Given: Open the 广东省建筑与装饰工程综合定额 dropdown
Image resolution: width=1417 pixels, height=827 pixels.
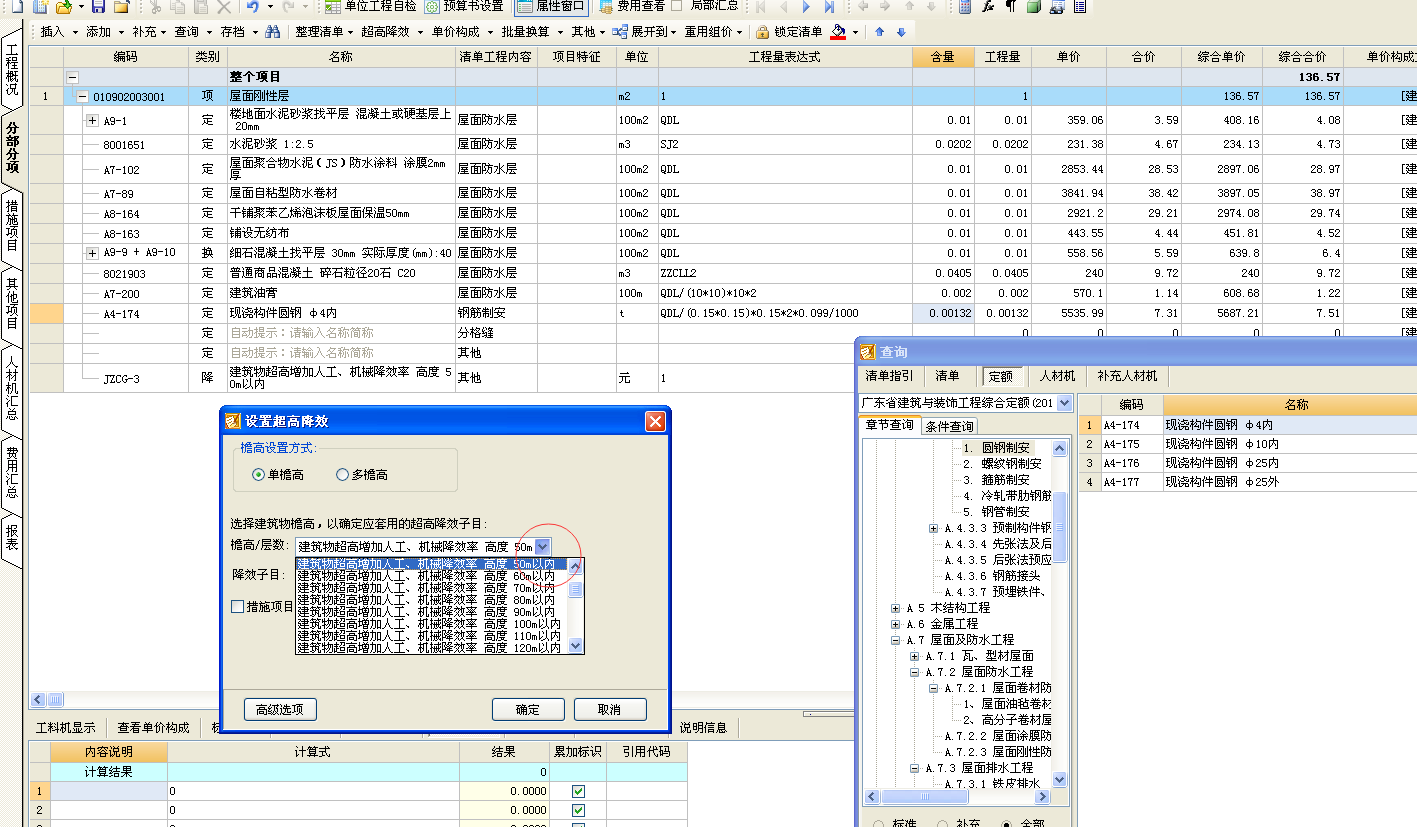Looking at the screenshot, I should (x=1064, y=403).
